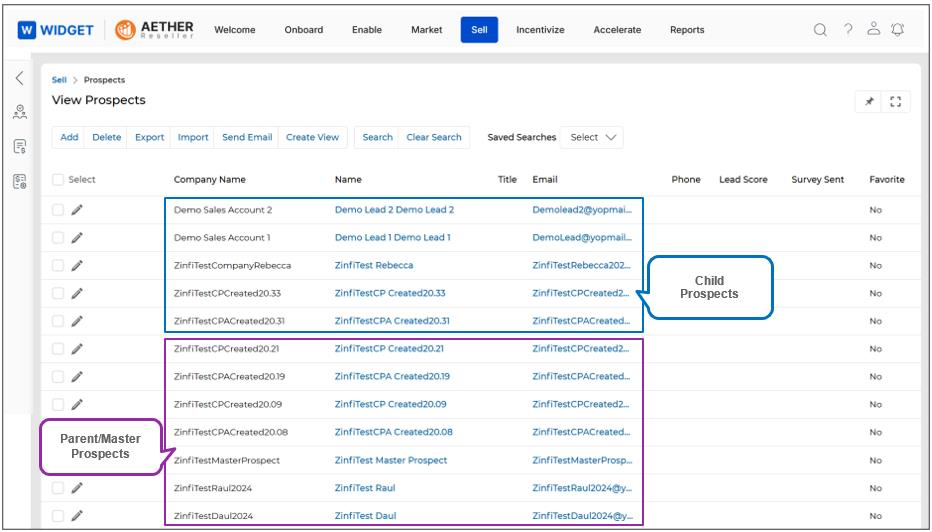
Task: Check the ZinfiTestCPACreated20.31 row checkbox
Action: (58, 321)
